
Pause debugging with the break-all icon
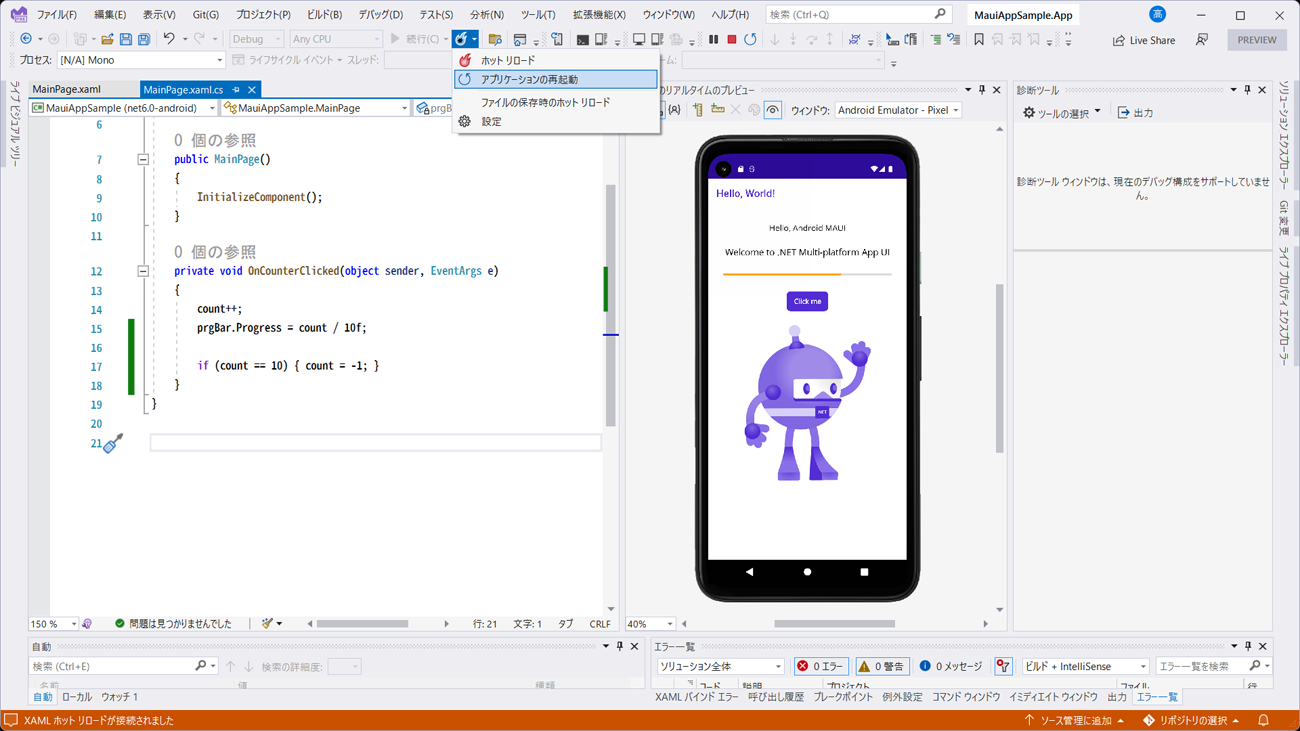713,39
